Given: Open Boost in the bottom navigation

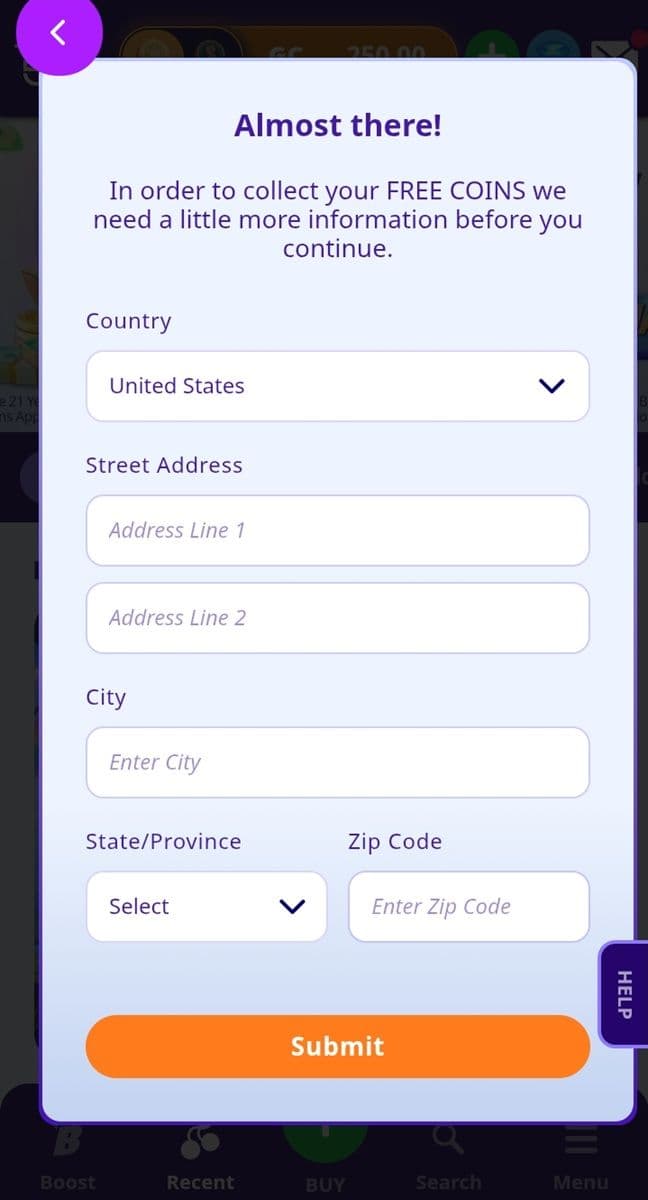Looking at the screenshot, I should pos(67,1155).
